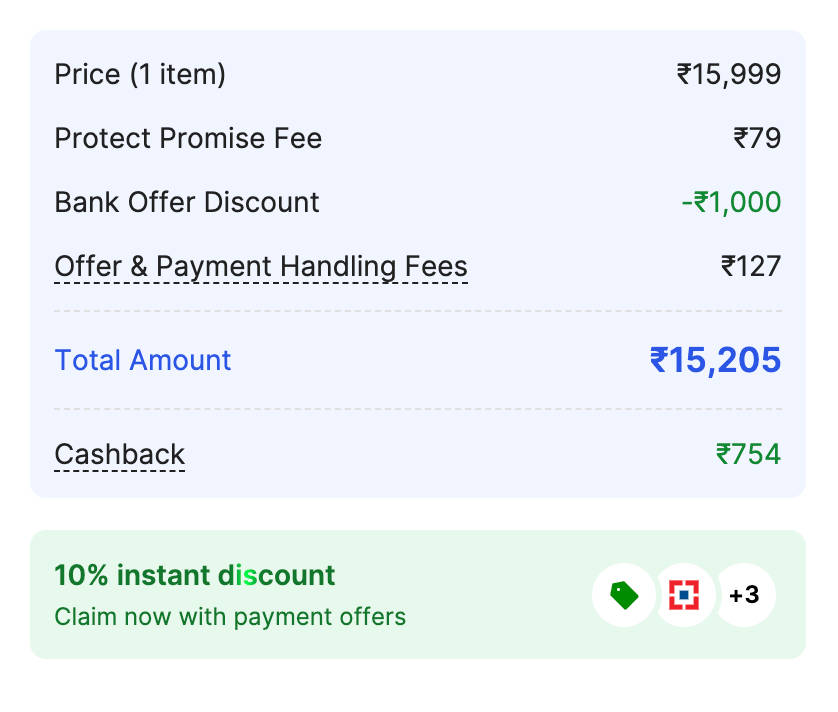Click the dashed divider above Cashback
This screenshot has width=838, height=712.
click(418, 409)
